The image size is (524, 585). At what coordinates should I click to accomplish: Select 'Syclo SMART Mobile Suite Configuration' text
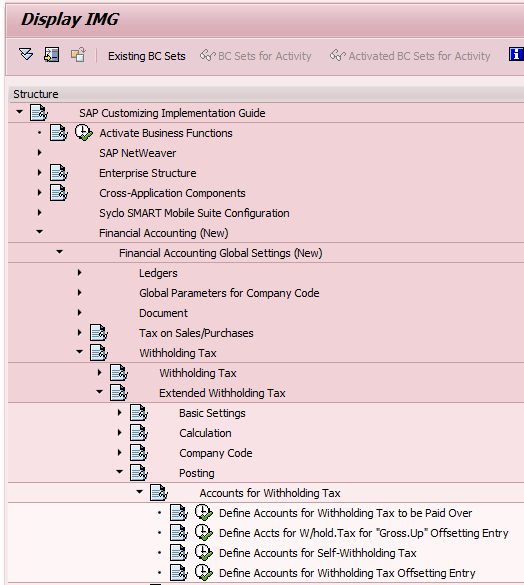coord(194,213)
